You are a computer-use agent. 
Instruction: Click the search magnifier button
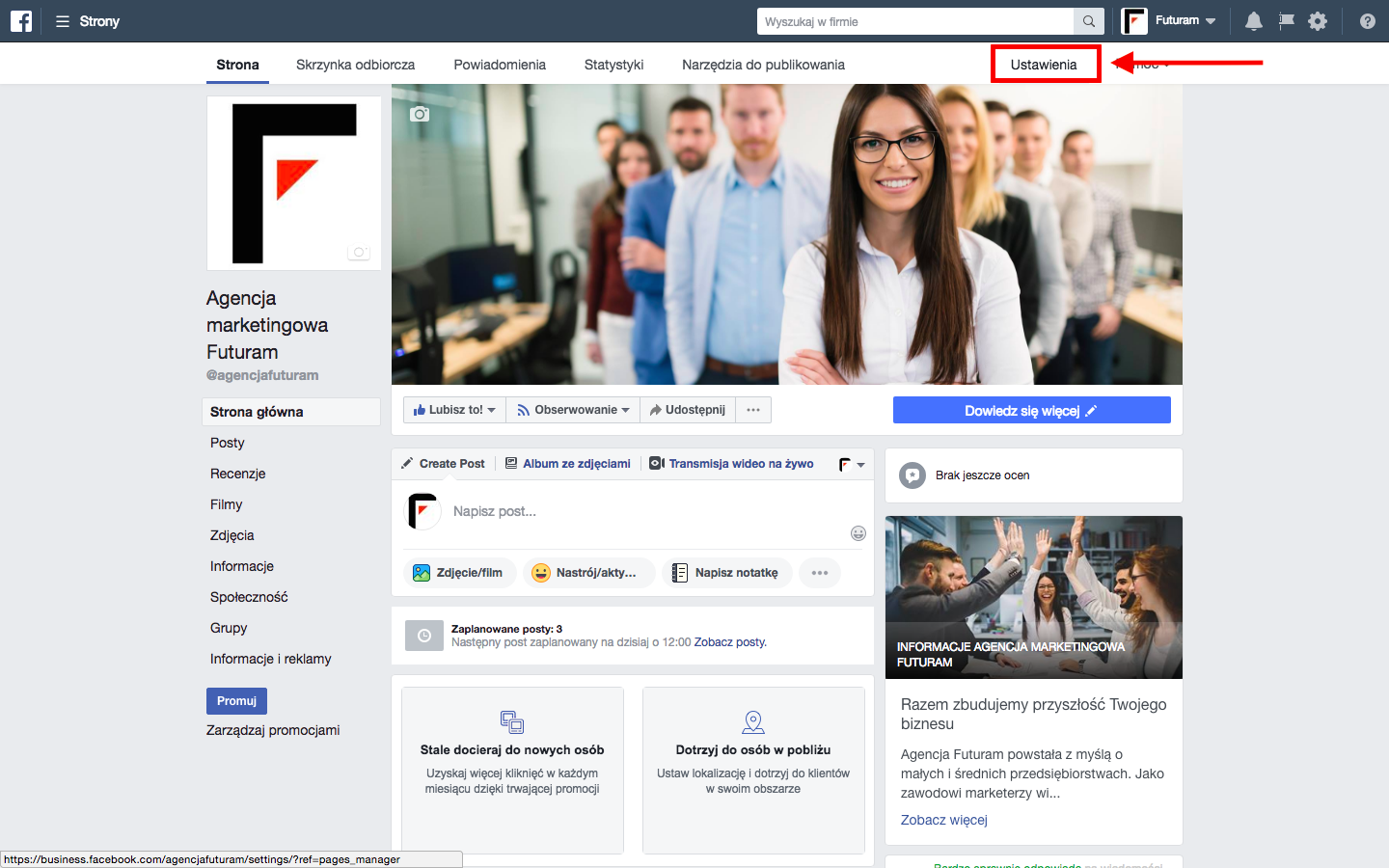point(1088,21)
